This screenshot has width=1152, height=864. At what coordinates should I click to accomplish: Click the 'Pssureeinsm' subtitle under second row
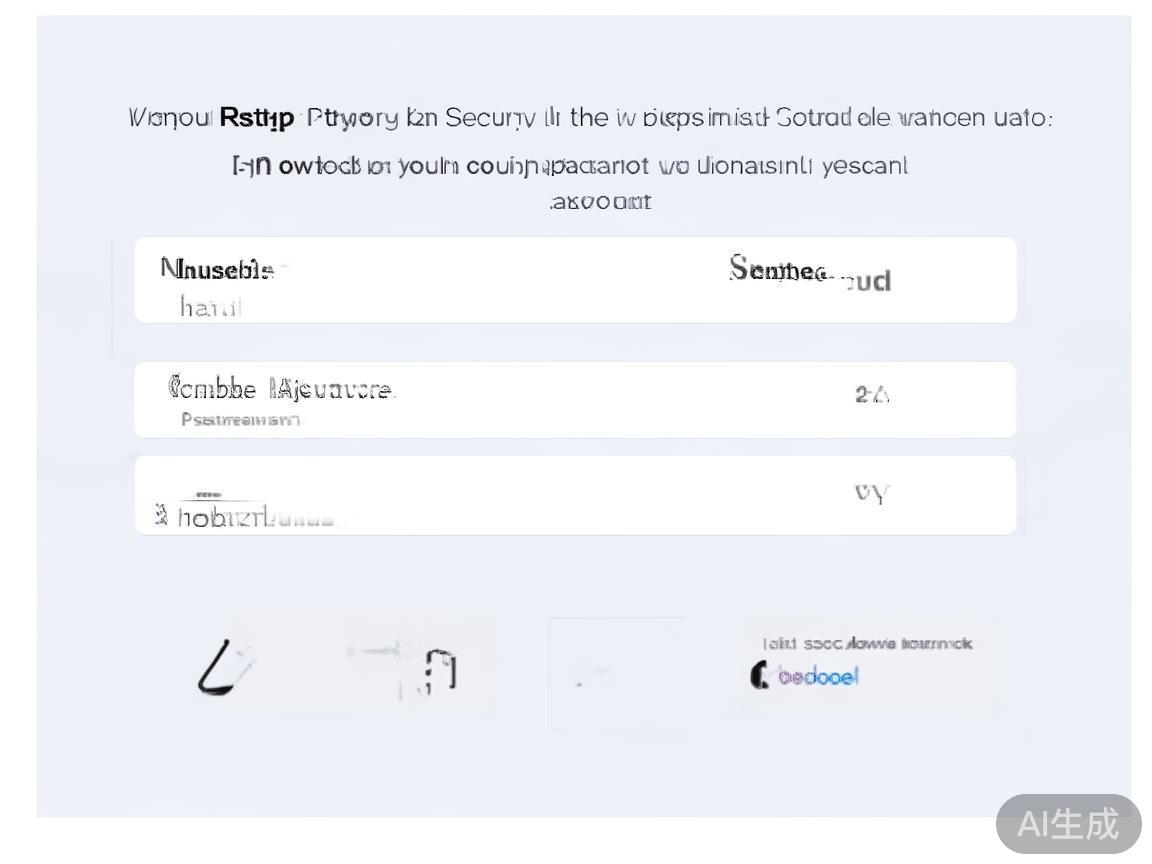[x=241, y=420]
